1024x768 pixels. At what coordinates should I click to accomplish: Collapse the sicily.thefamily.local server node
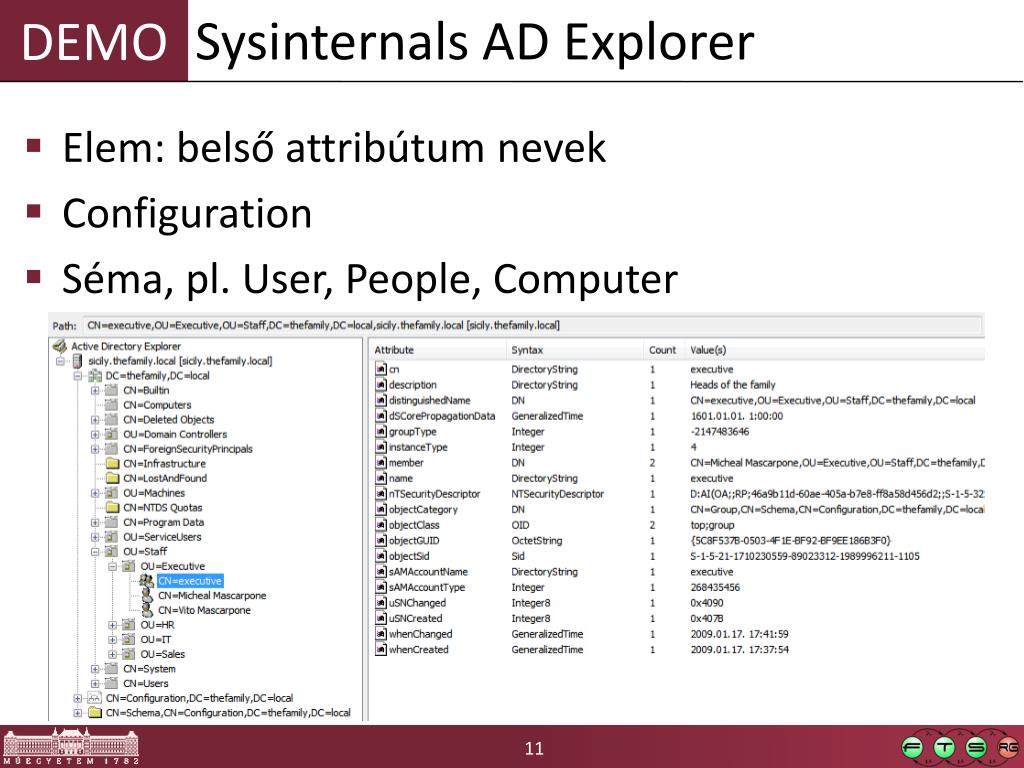pyautogui.click(x=60, y=361)
